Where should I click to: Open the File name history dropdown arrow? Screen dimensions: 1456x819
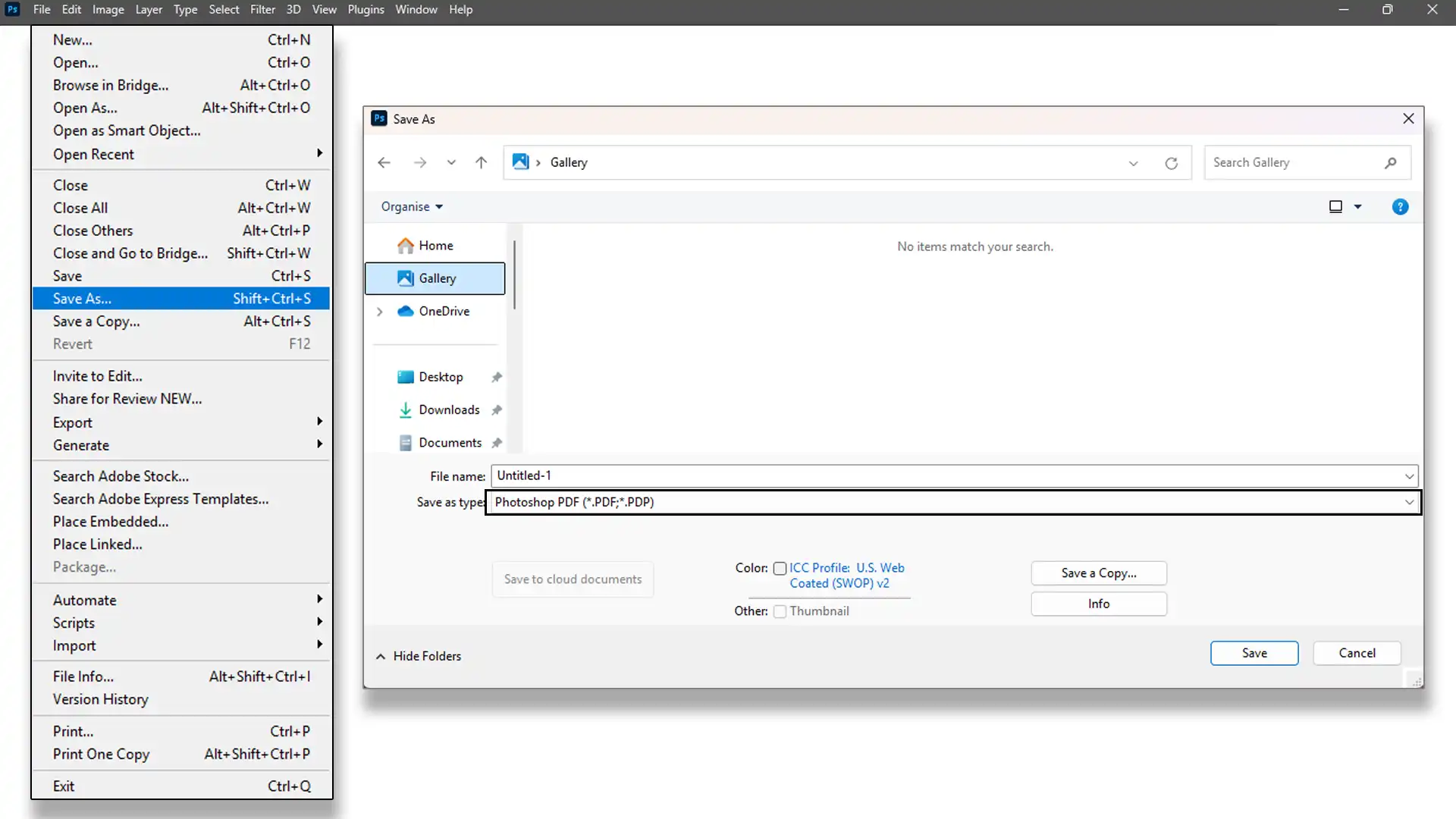(1409, 476)
